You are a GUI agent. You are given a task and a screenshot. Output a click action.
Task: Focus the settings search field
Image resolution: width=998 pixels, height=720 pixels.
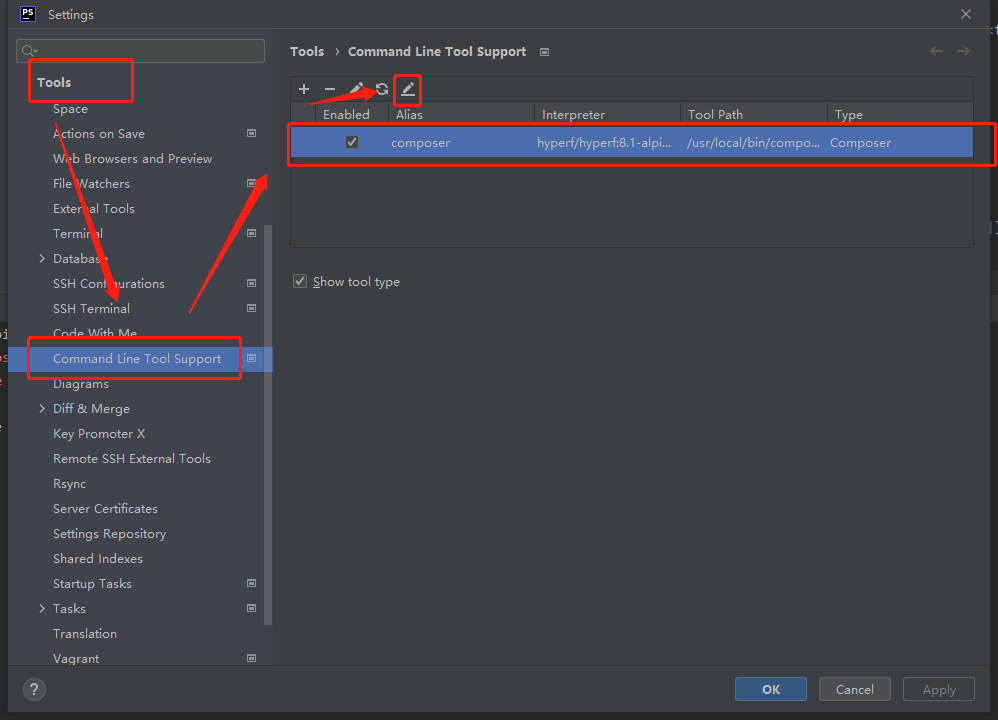[141, 51]
